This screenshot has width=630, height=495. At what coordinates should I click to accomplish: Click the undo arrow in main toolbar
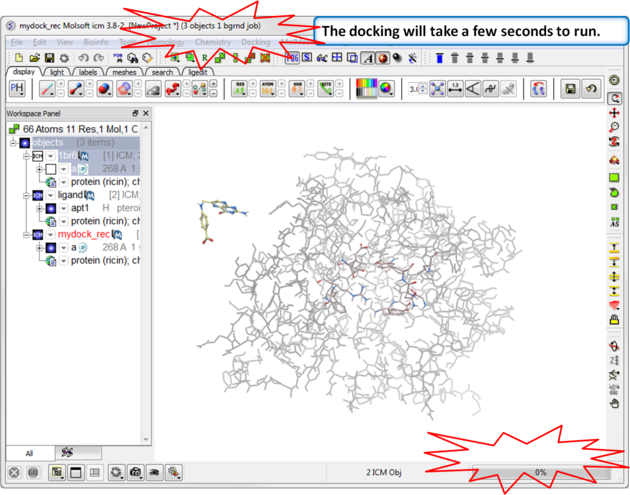tap(83, 58)
